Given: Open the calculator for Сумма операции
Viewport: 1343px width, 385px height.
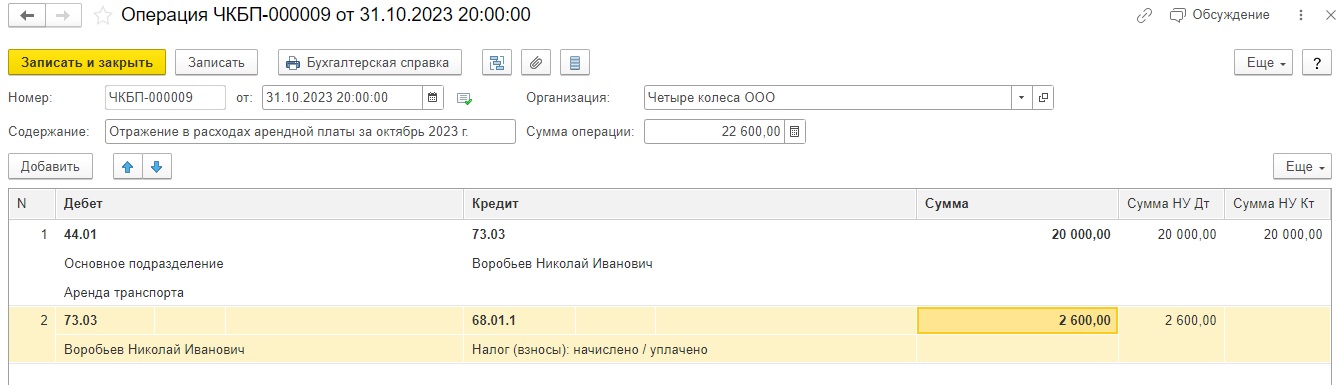Looking at the screenshot, I should click(x=794, y=132).
